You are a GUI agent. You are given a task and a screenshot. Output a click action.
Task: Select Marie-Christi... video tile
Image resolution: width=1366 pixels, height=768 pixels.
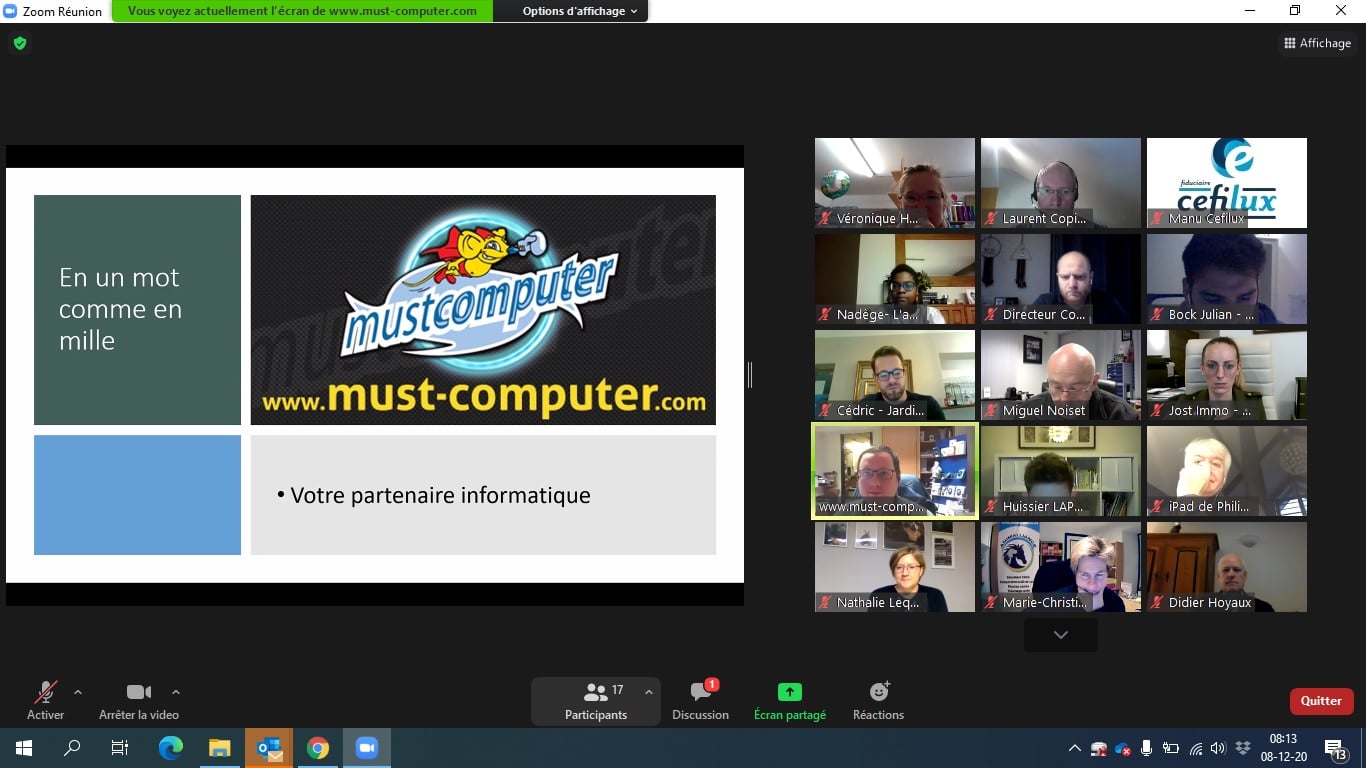point(1061,567)
